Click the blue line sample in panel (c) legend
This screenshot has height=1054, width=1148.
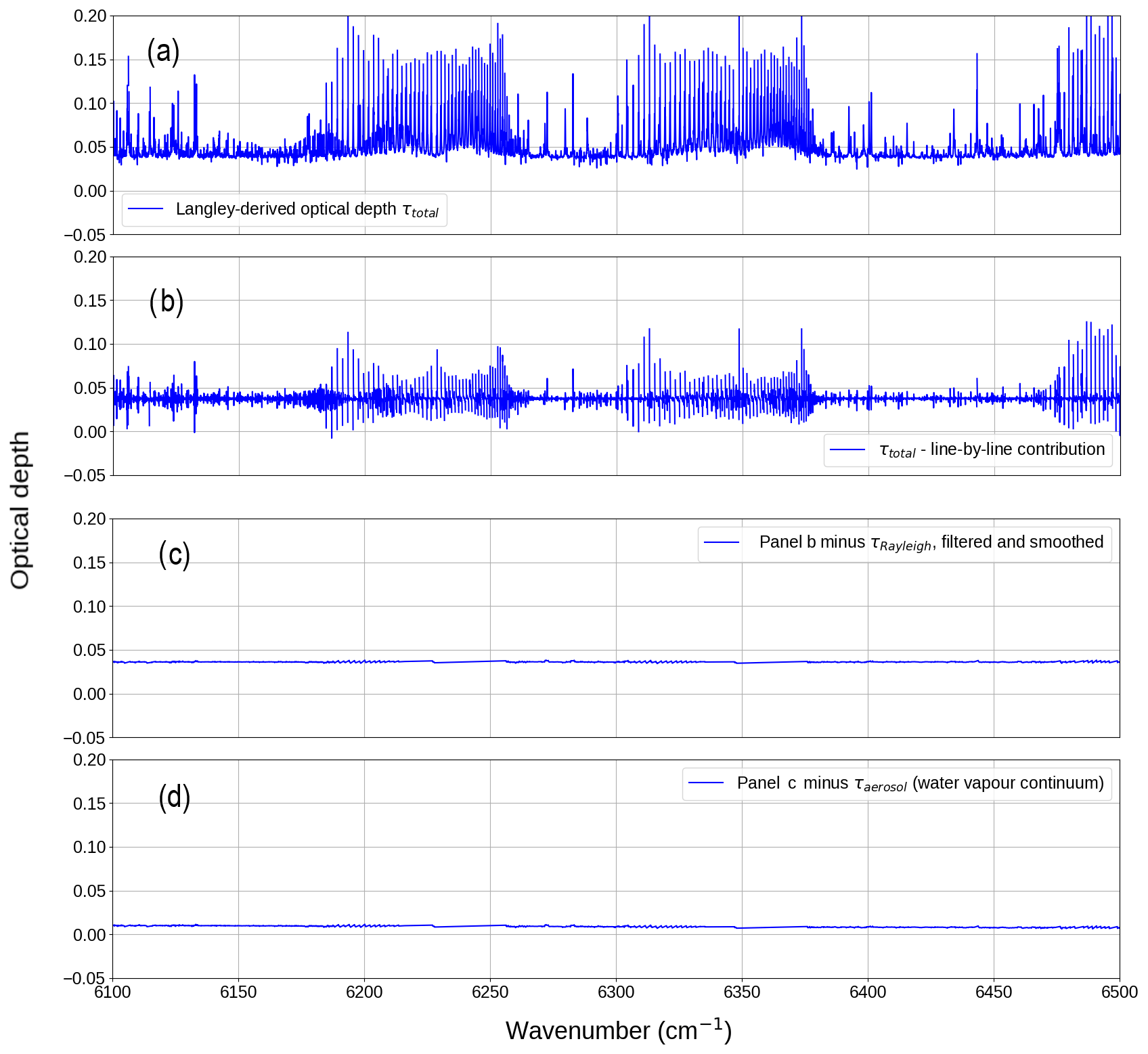(x=722, y=542)
